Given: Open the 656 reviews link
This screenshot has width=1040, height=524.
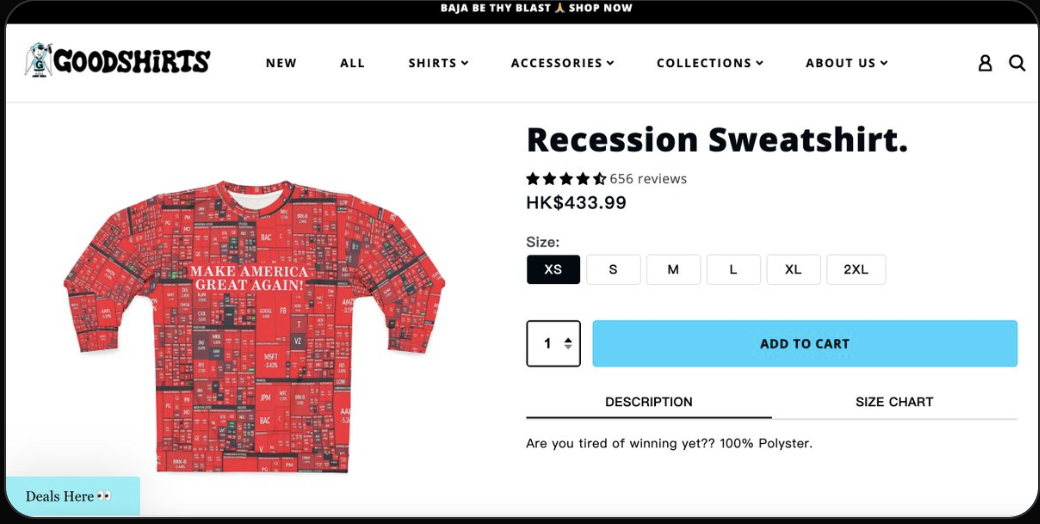Looking at the screenshot, I should tap(648, 179).
